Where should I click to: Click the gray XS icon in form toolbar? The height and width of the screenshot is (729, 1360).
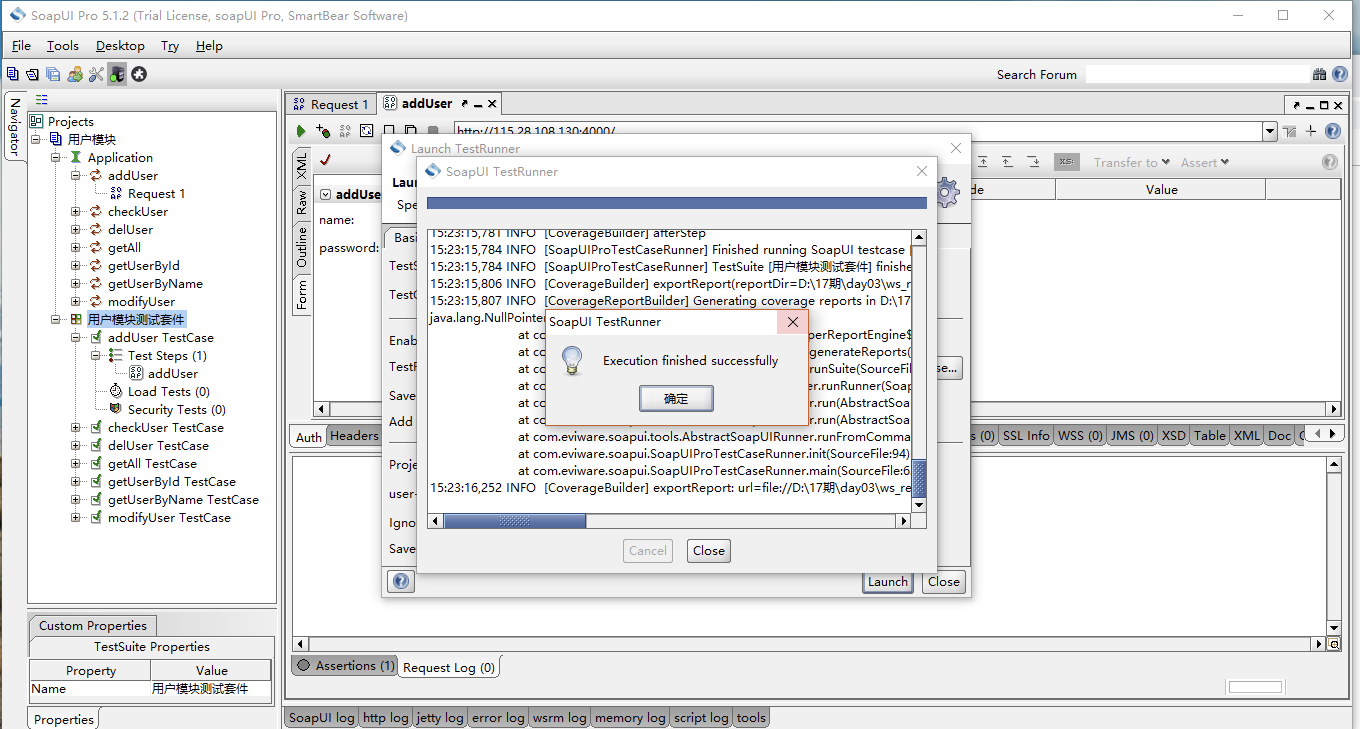(x=1067, y=162)
